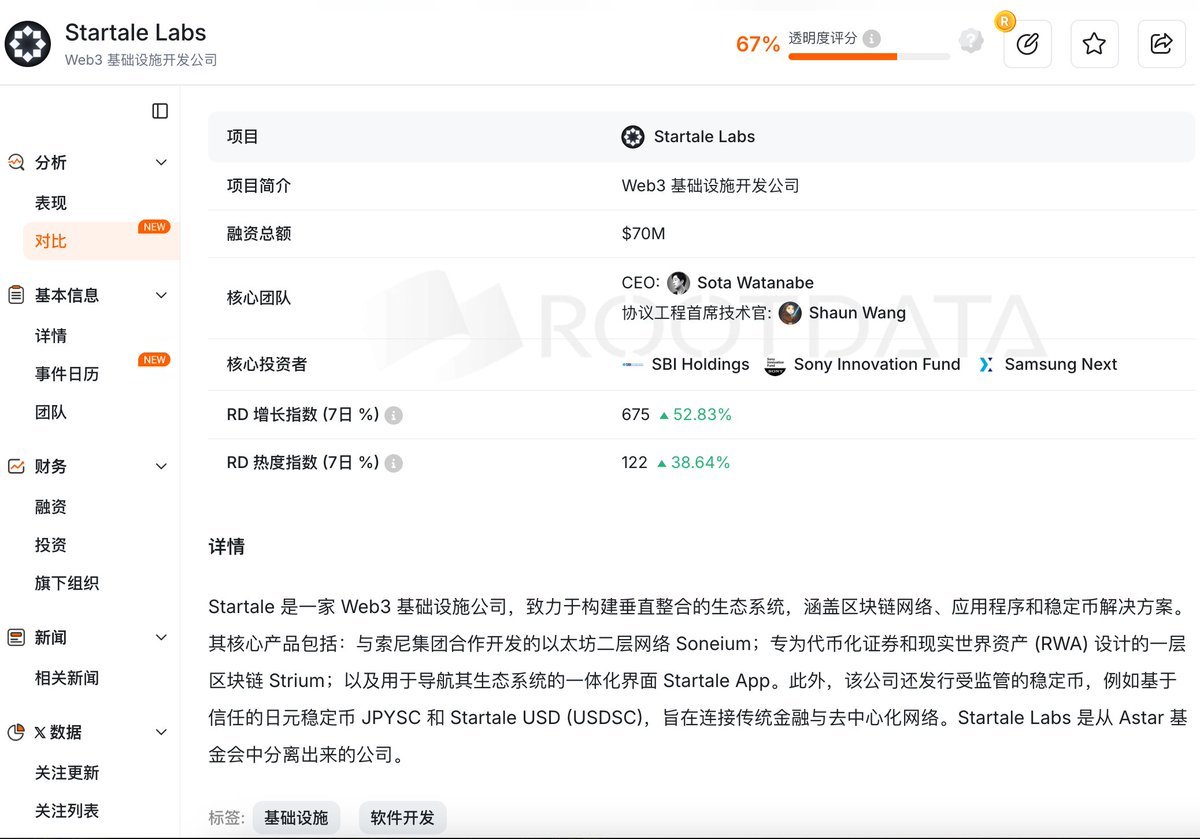Click the Samsung Next logo
1200x839 pixels.
986,365
